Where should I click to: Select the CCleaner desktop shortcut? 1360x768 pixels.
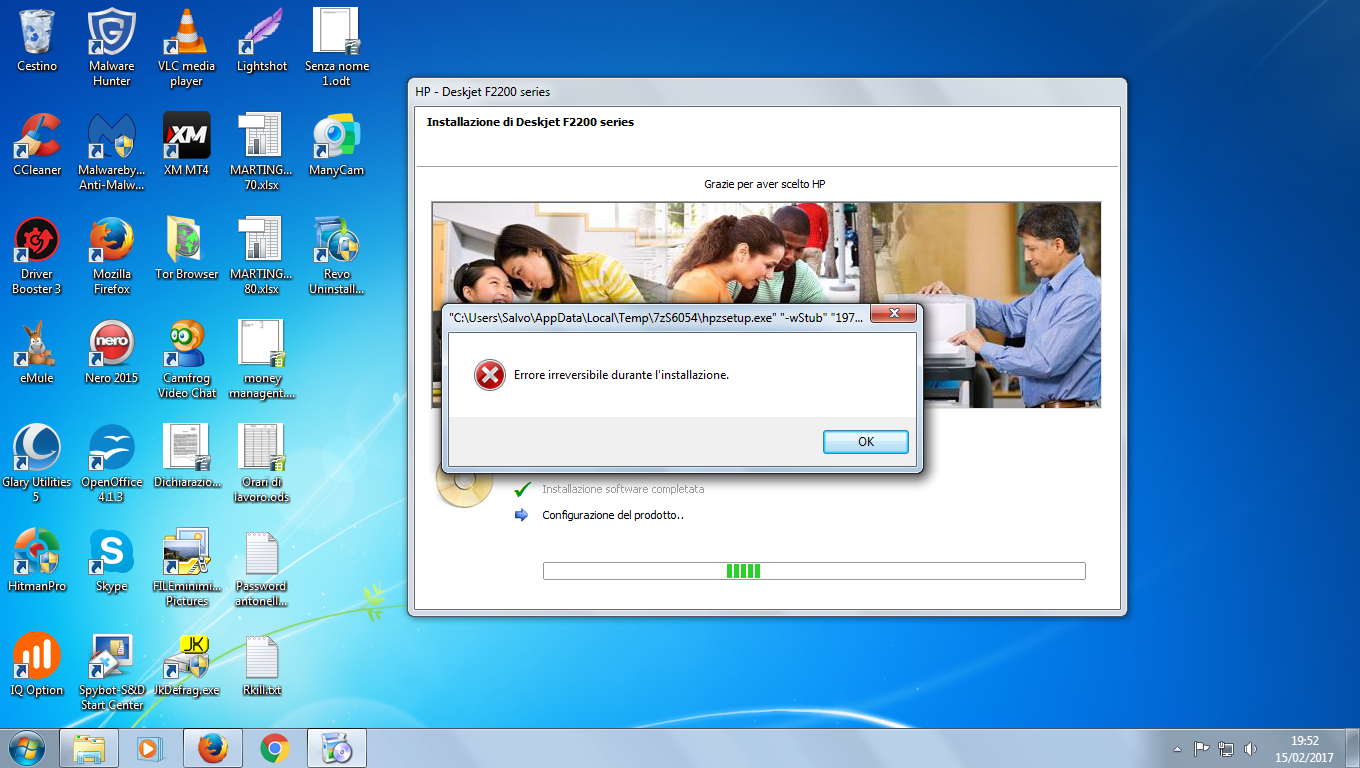pyautogui.click(x=37, y=145)
